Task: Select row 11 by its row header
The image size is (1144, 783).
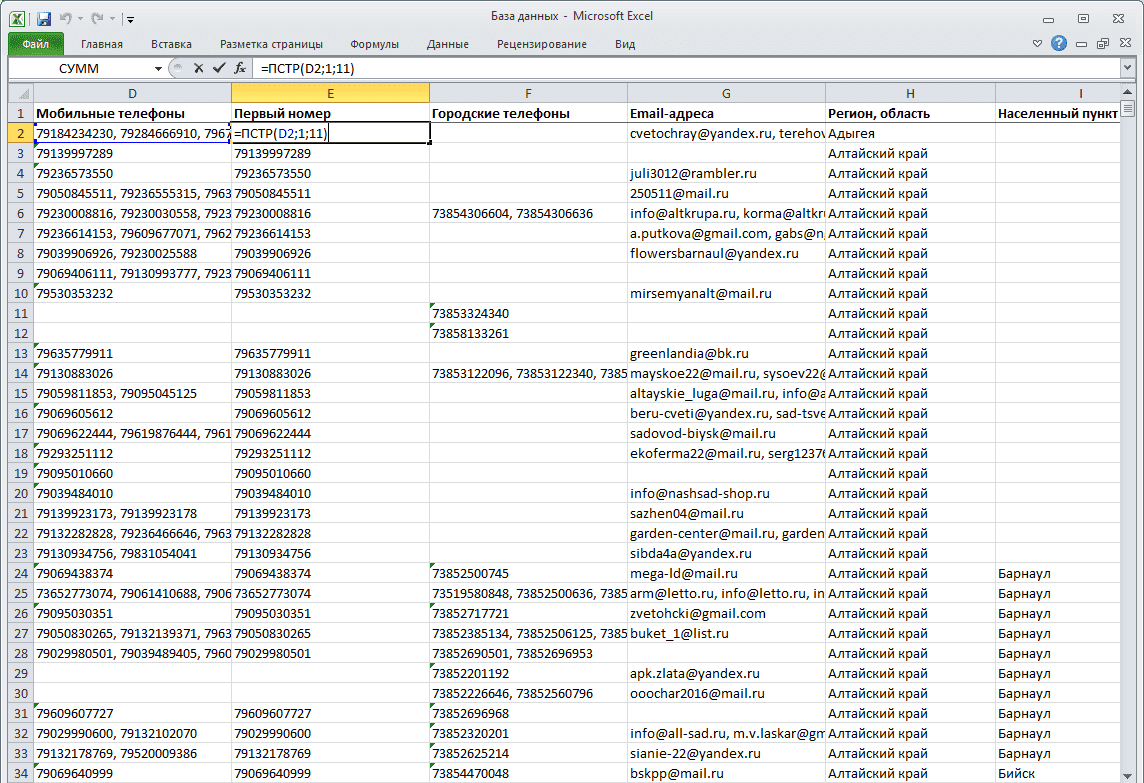Action: click(20, 313)
